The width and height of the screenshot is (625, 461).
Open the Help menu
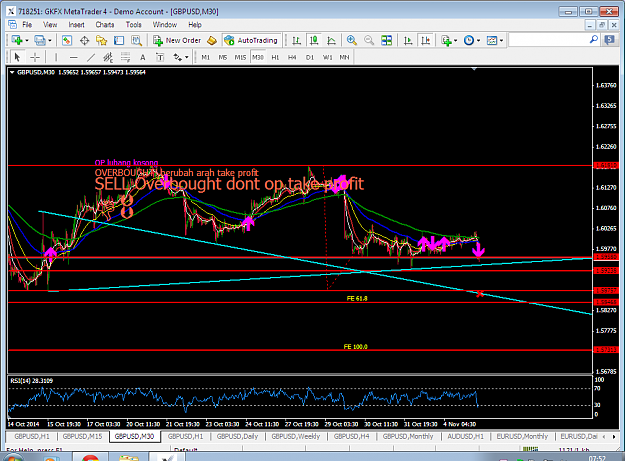(x=195, y=25)
